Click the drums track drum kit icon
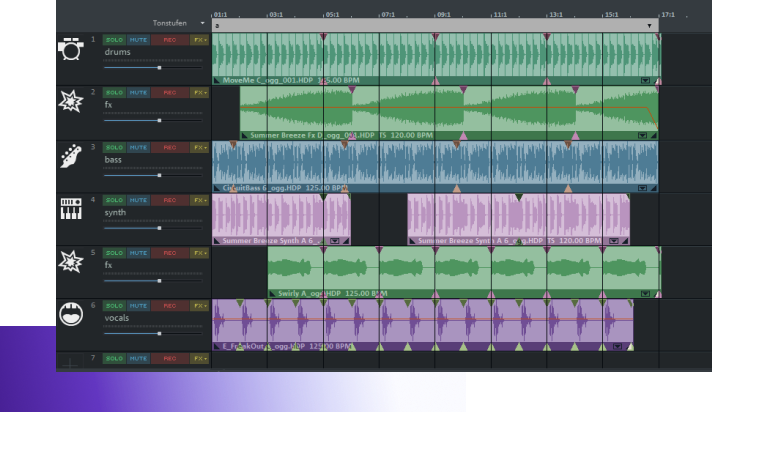The image size is (774, 475). 71,49
